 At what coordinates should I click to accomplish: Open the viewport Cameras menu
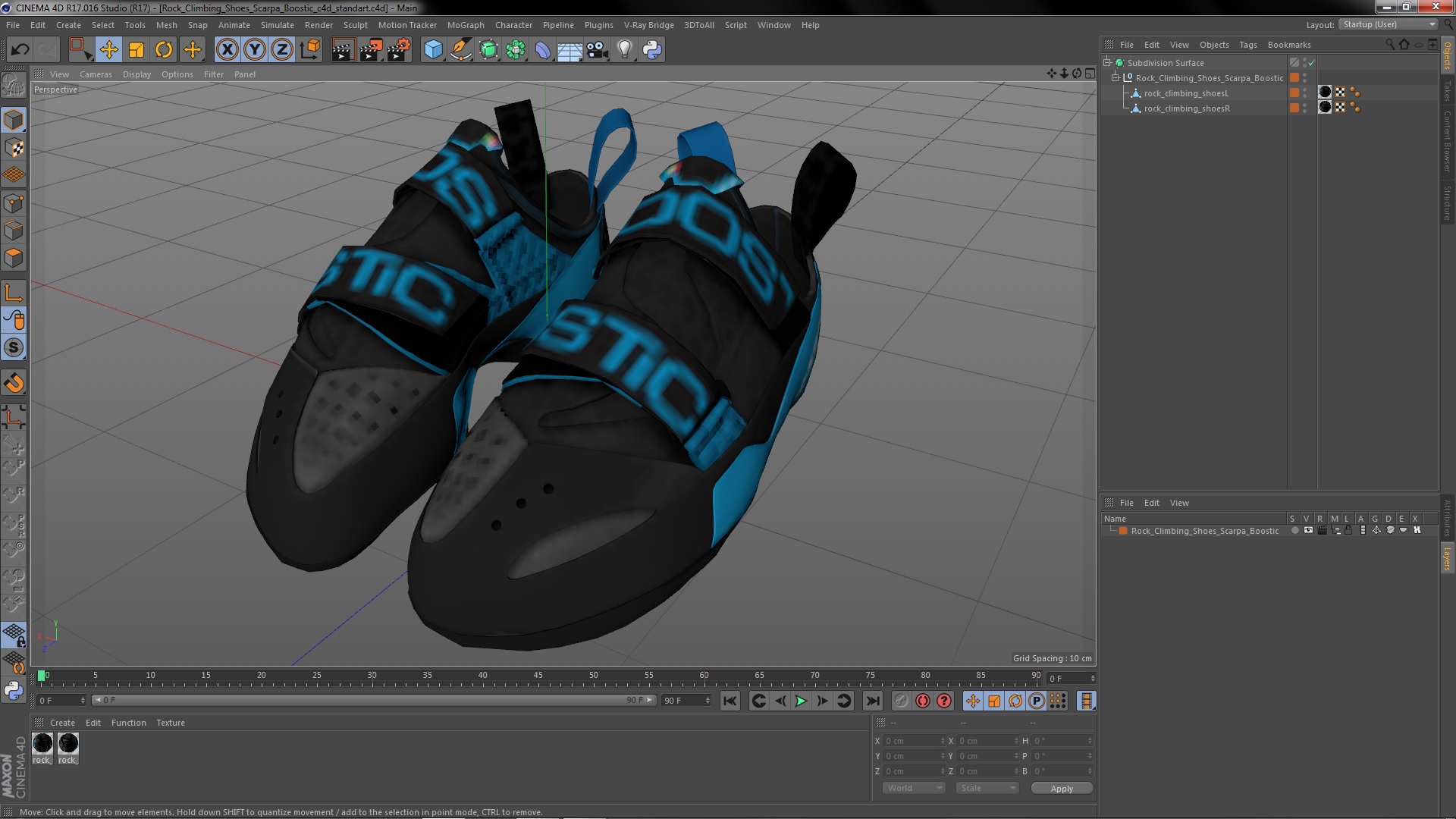(96, 74)
